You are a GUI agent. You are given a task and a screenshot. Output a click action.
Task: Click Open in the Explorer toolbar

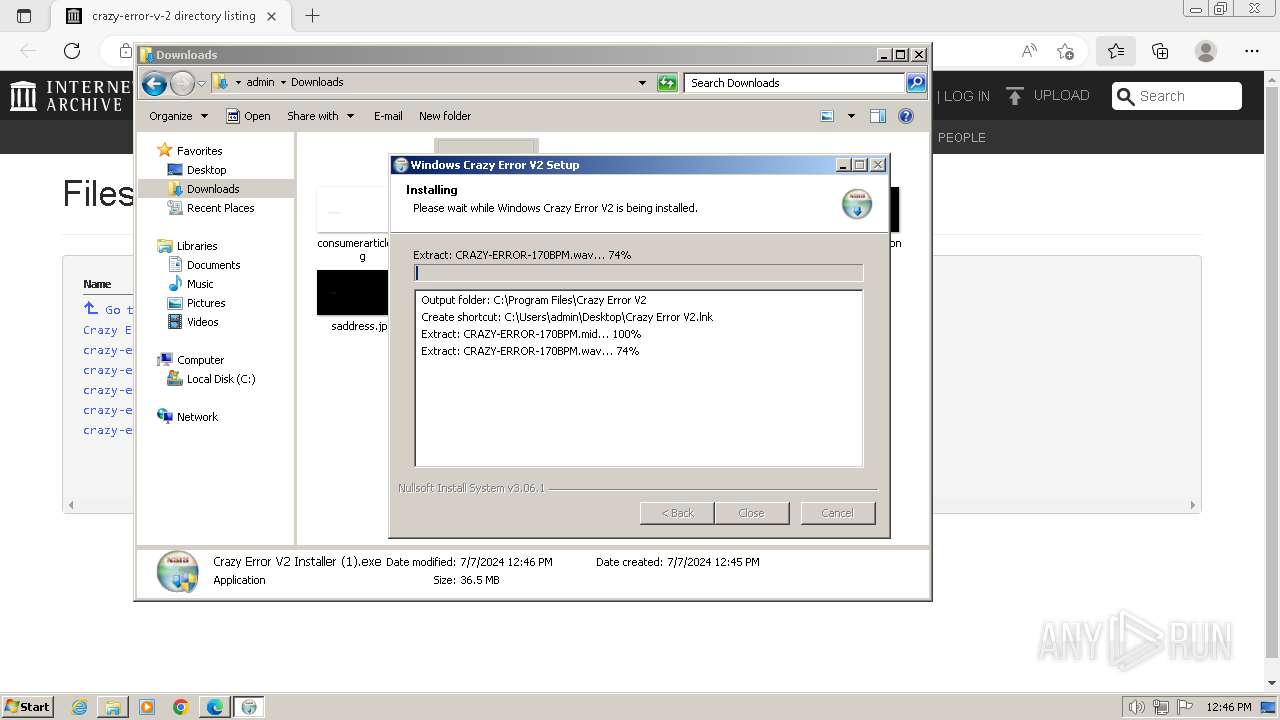coord(248,116)
